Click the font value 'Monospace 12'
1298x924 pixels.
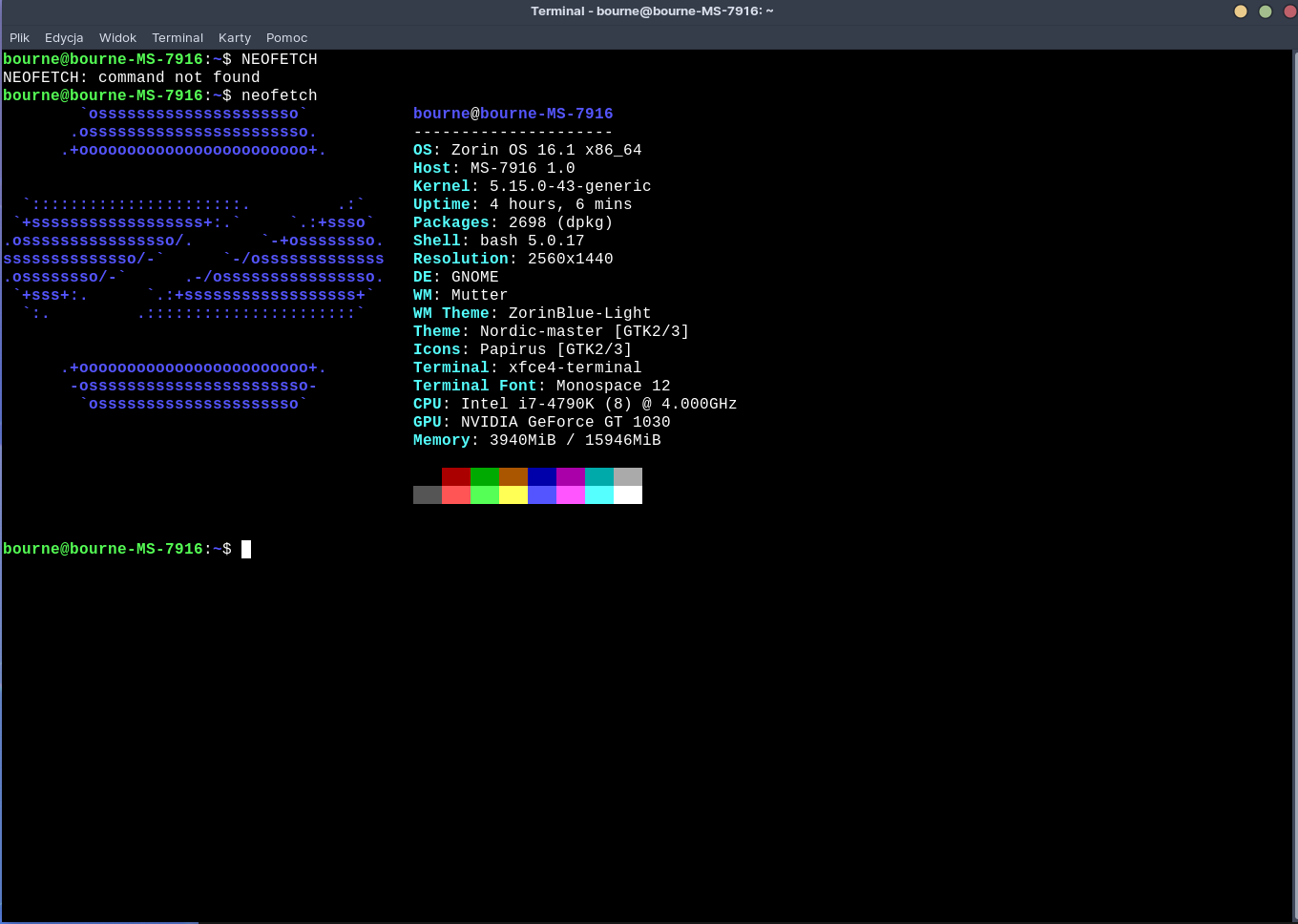point(614,386)
